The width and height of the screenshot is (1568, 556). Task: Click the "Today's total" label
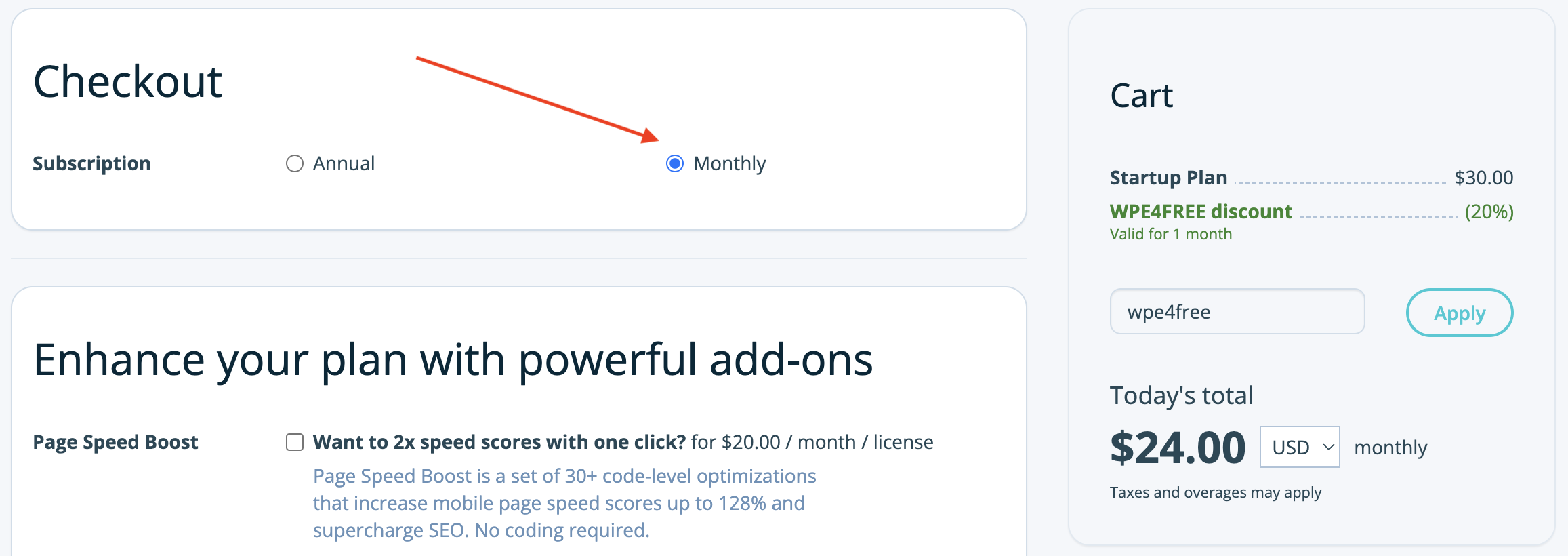pyautogui.click(x=1181, y=395)
